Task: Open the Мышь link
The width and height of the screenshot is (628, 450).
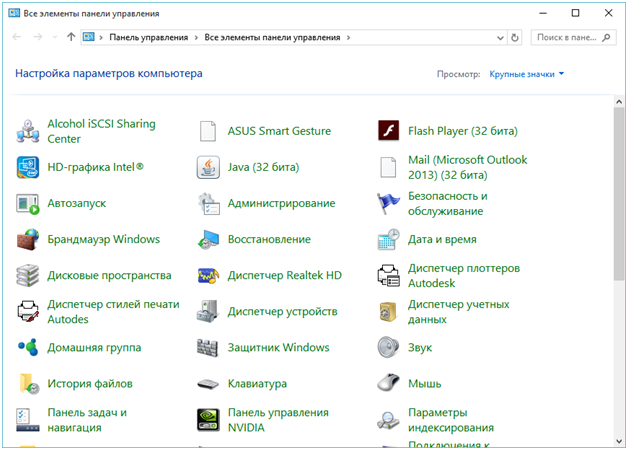Action: click(x=425, y=384)
